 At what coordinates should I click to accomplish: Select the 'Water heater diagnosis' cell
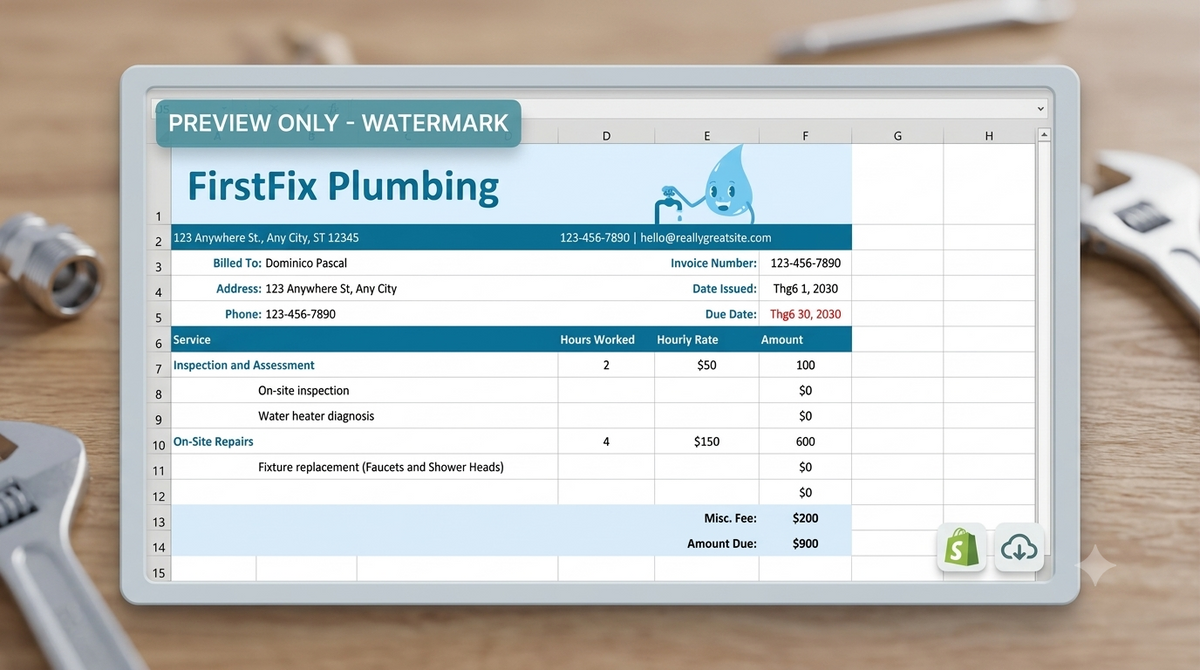coord(316,416)
